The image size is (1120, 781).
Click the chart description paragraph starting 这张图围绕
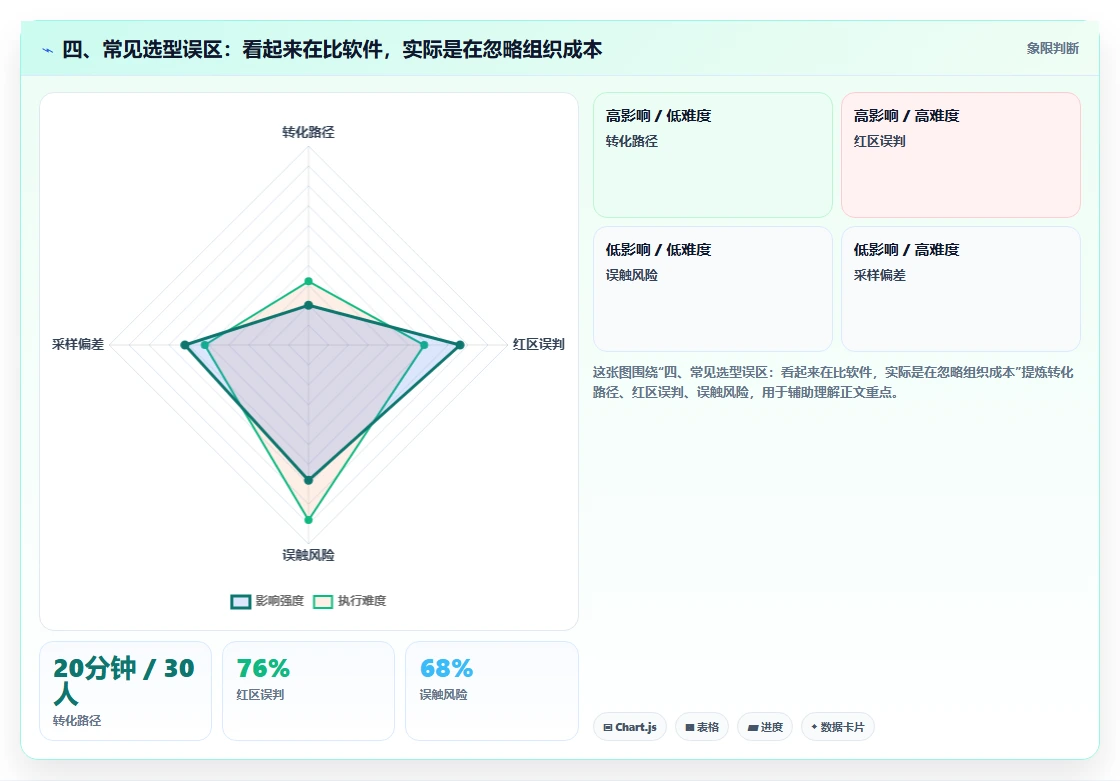point(833,382)
